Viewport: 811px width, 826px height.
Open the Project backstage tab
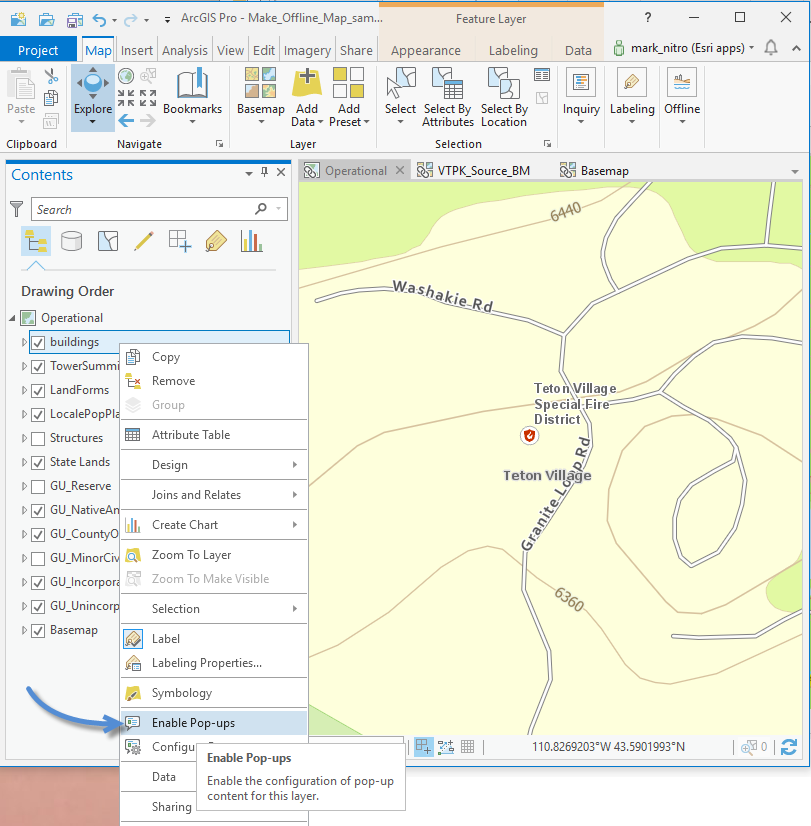coord(38,50)
